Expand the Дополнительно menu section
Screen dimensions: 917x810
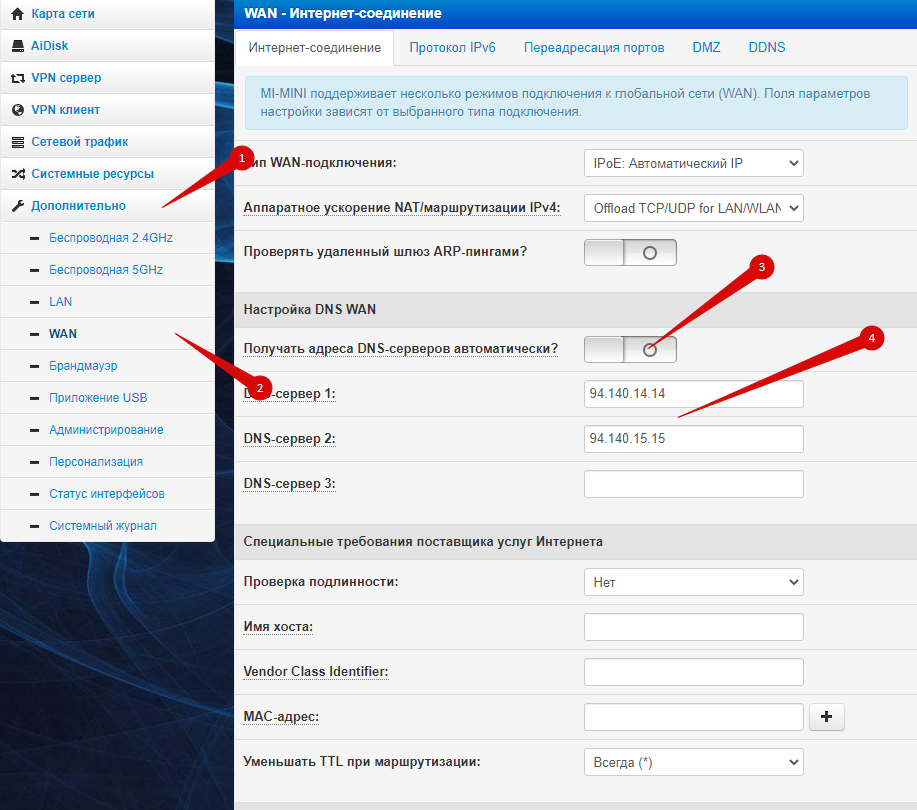pos(108,206)
